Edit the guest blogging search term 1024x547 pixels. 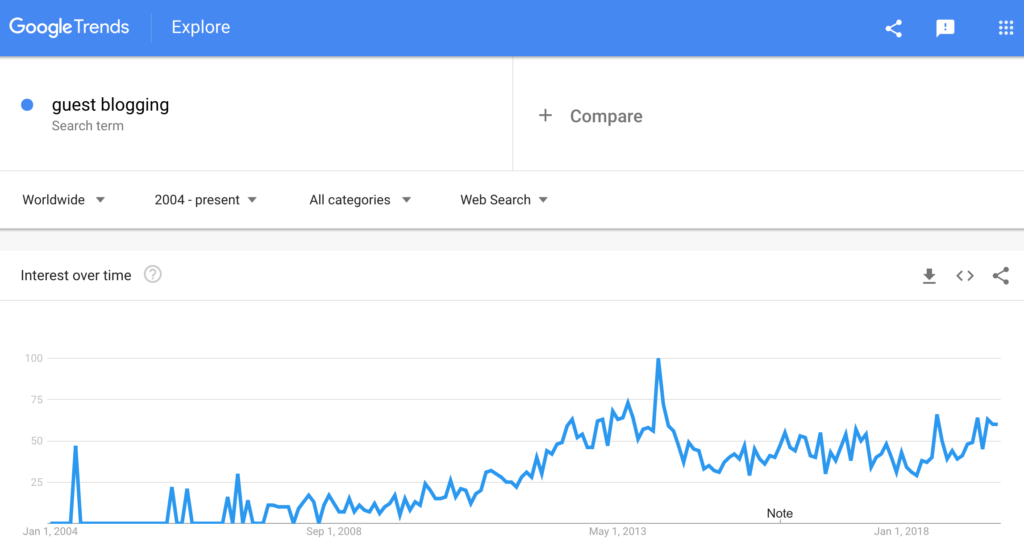[x=110, y=104]
